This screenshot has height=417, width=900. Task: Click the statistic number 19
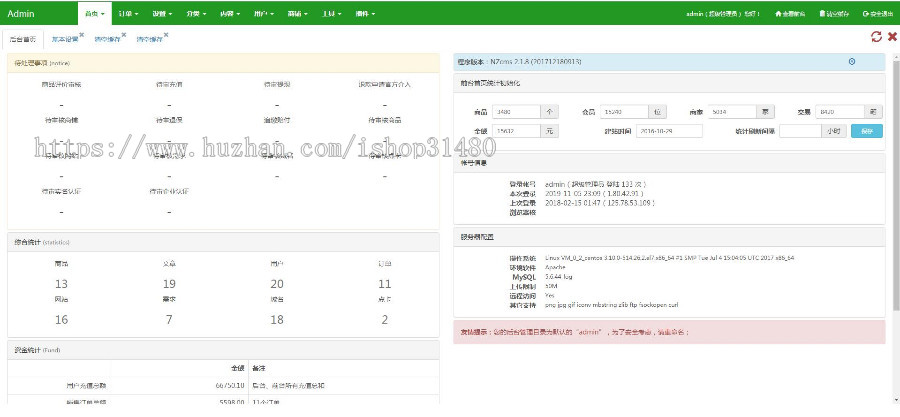coord(169,284)
